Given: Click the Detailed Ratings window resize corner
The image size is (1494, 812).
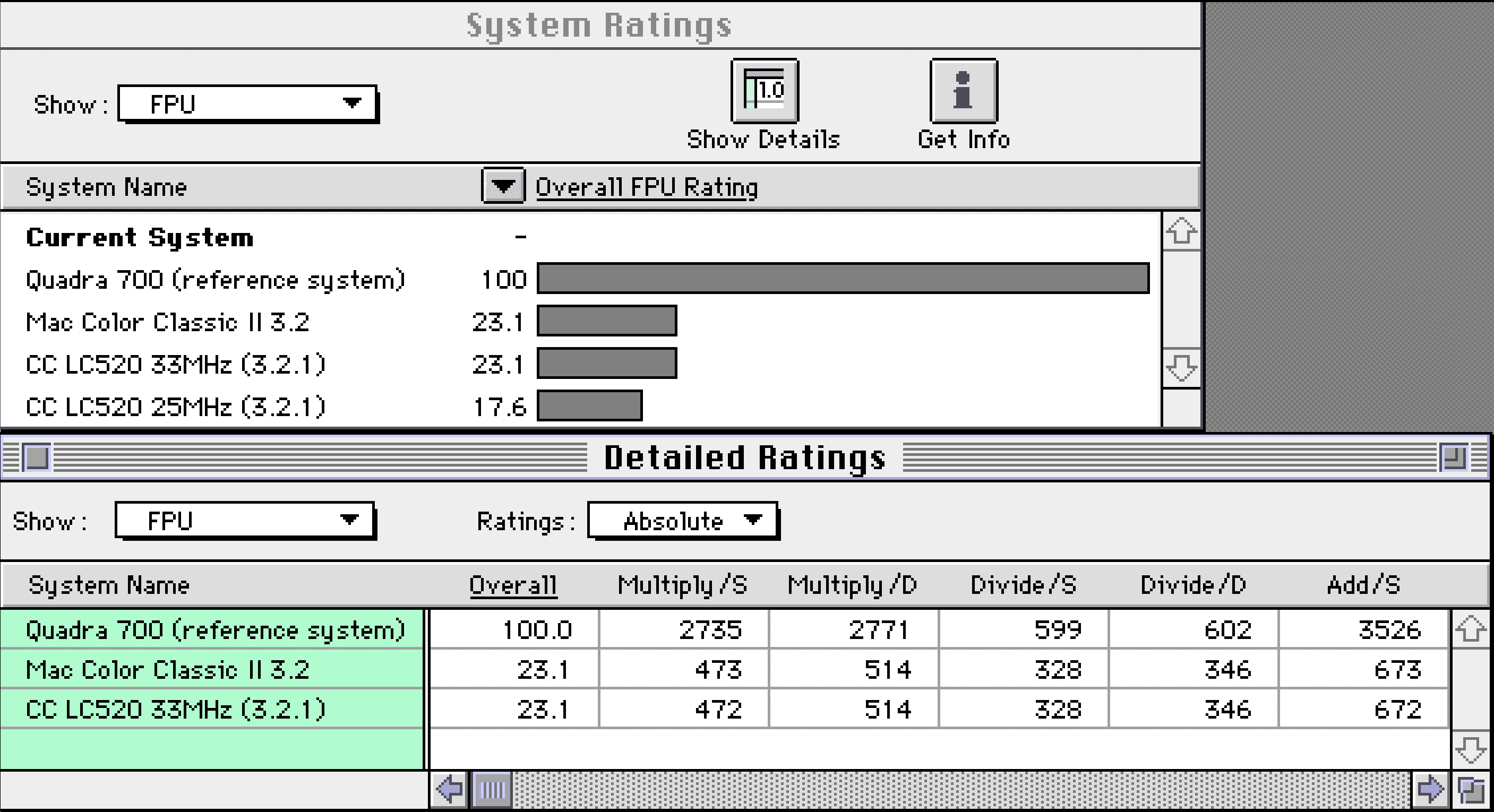Looking at the screenshot, I should point(1471,790).
